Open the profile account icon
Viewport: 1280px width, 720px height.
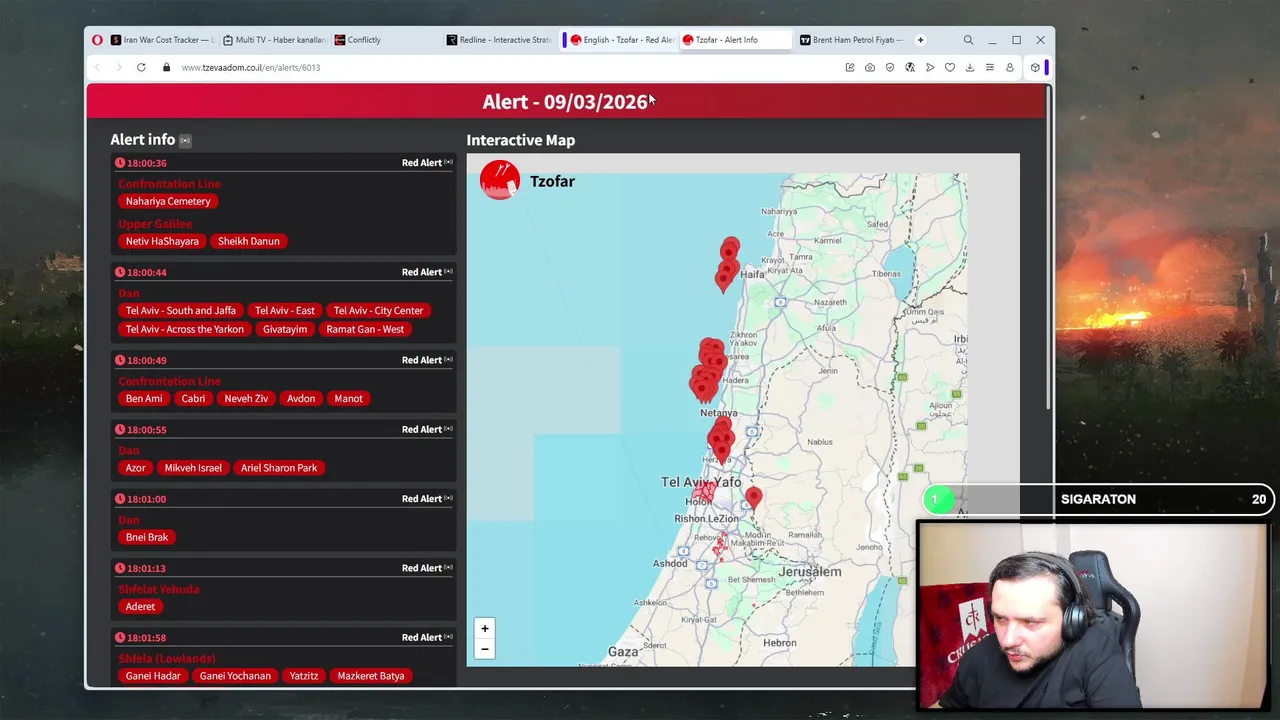[1010, 67]
